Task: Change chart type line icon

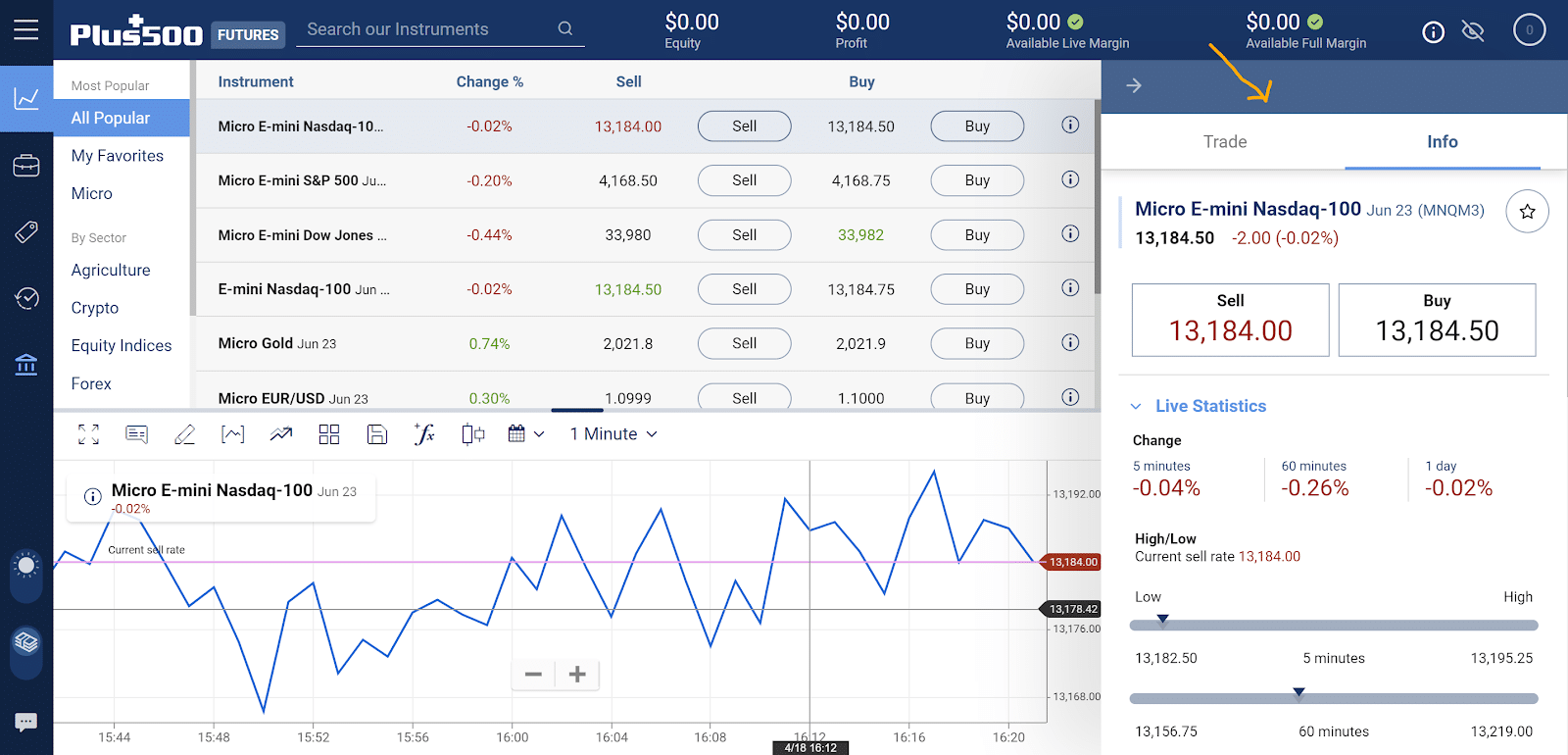Action: pyautogui.click(x=281, y=434)
